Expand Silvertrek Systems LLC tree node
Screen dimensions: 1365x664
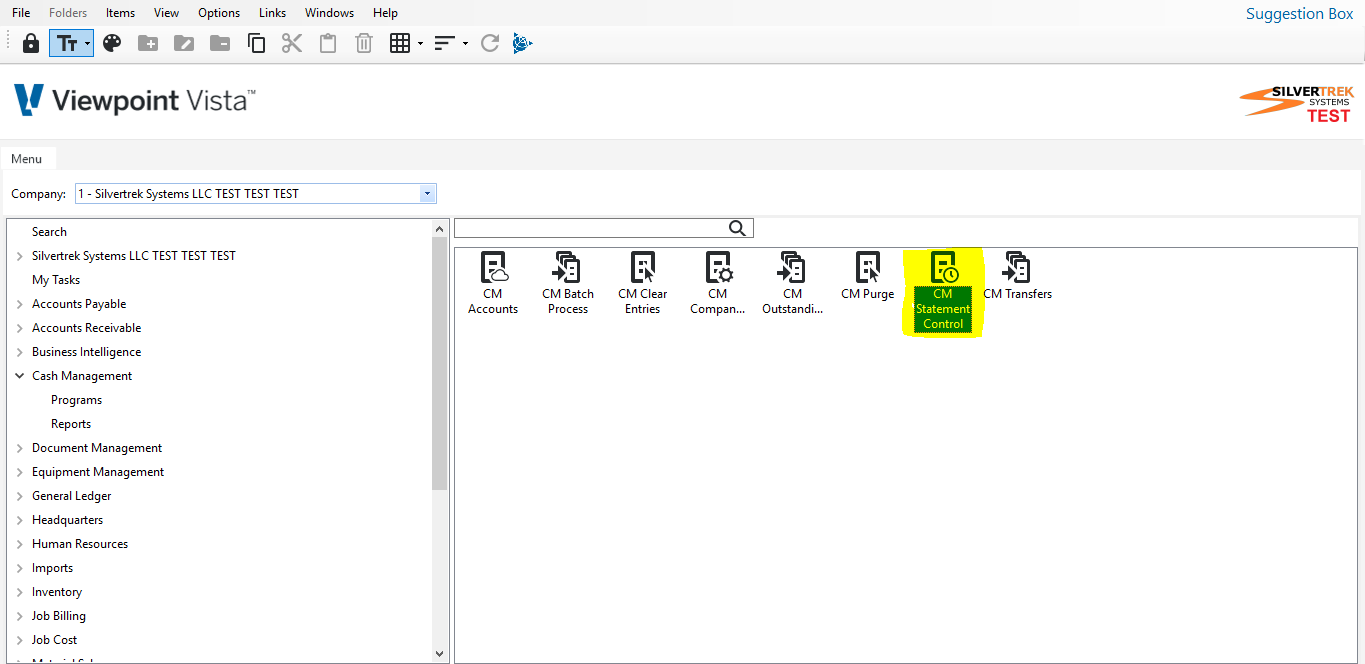tap(20, 256)
